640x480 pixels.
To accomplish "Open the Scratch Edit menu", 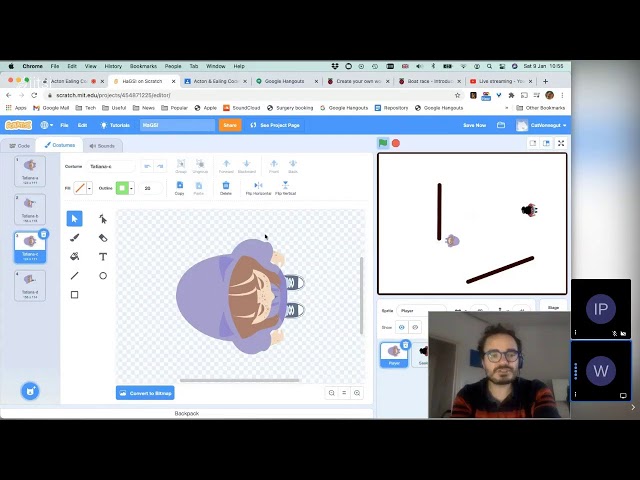I will coord(82,125).
